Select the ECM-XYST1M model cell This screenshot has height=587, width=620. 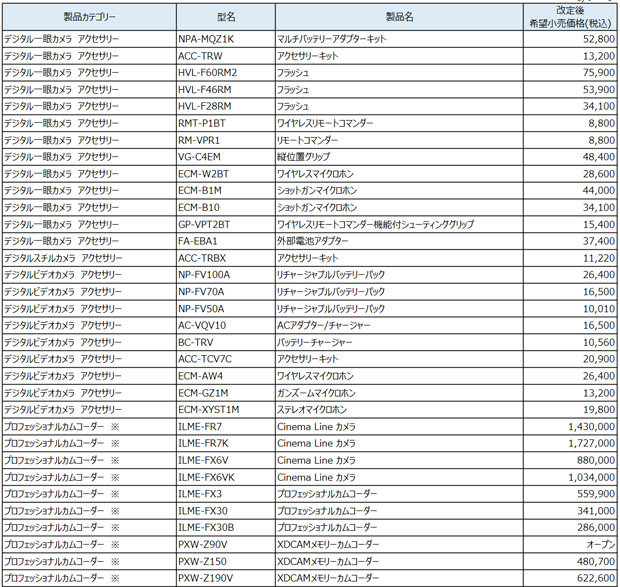pos(226,410)
